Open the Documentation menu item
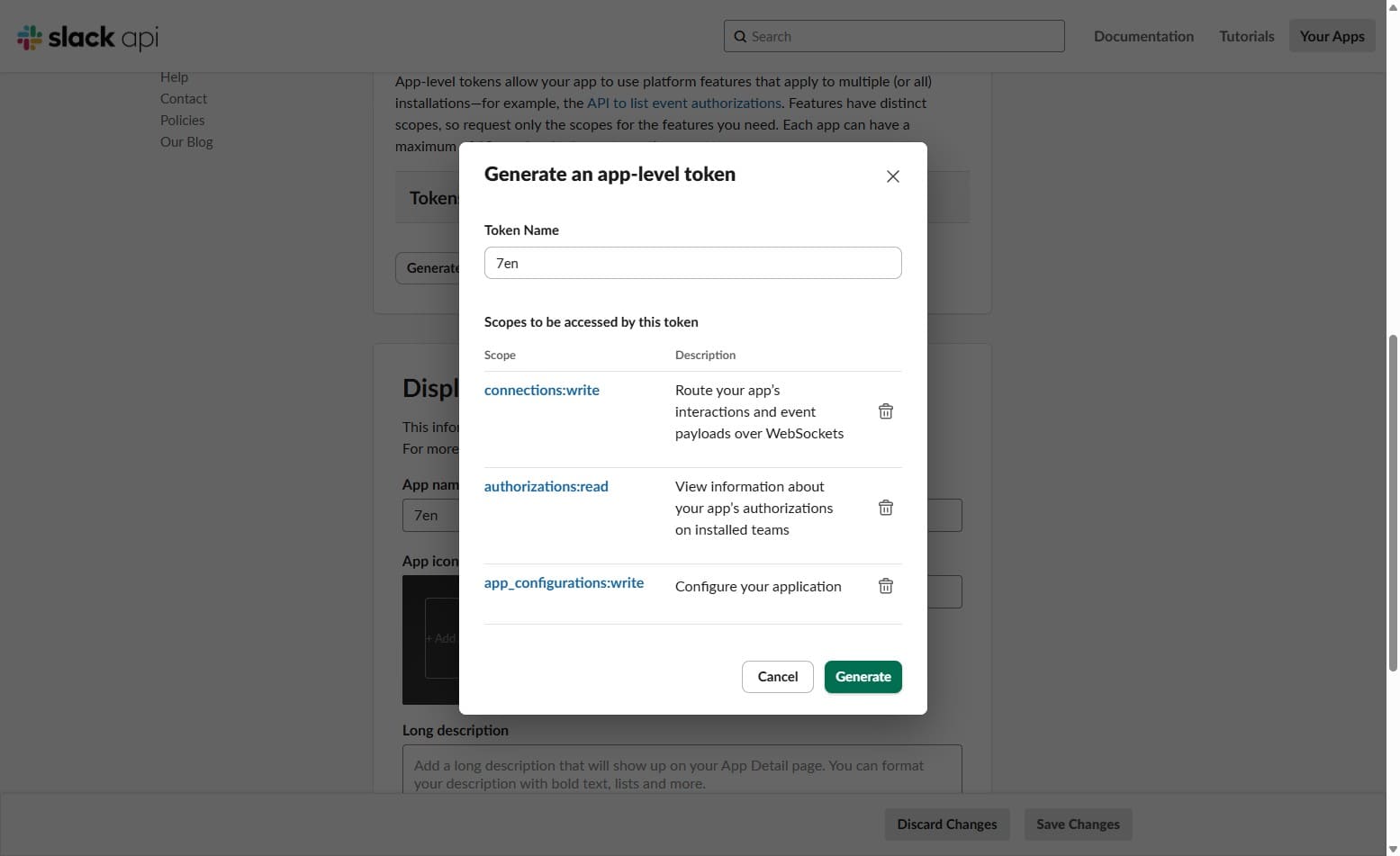The height and width of the screenshot is (856, 1400). click(x=1143, y=36)
